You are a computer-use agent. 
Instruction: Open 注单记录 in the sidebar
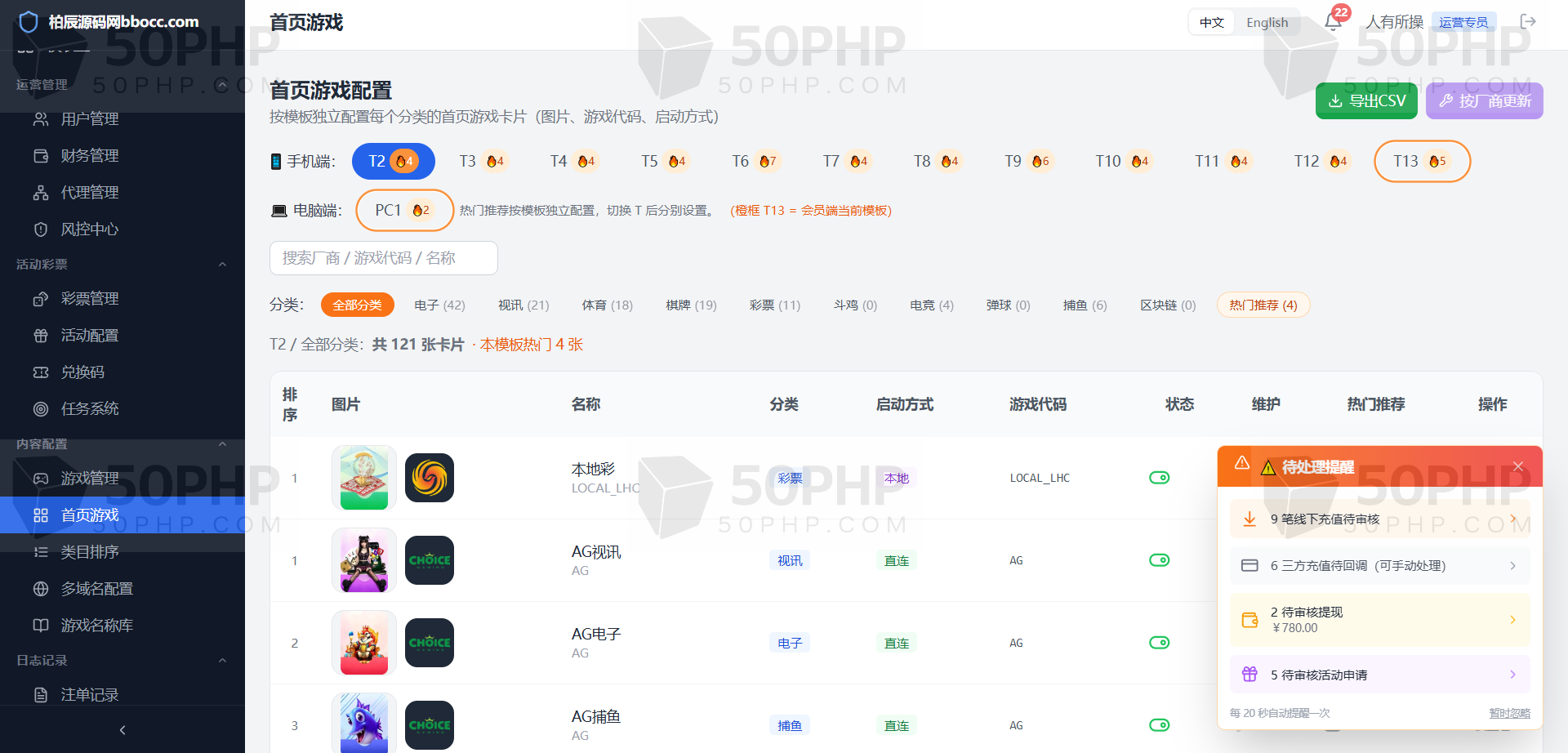click(122, 694)
